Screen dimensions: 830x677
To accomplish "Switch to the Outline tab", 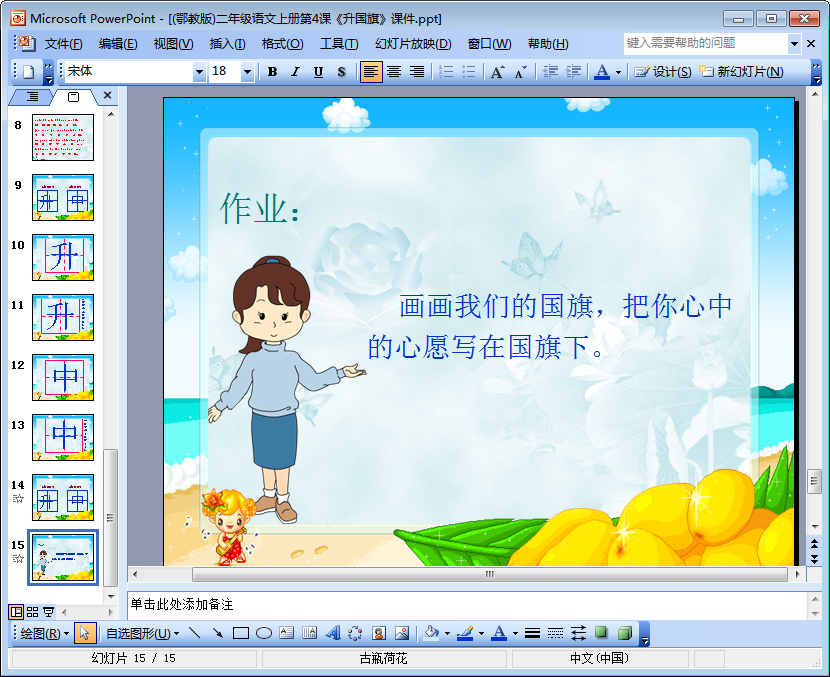I will (x=33, y=97).
